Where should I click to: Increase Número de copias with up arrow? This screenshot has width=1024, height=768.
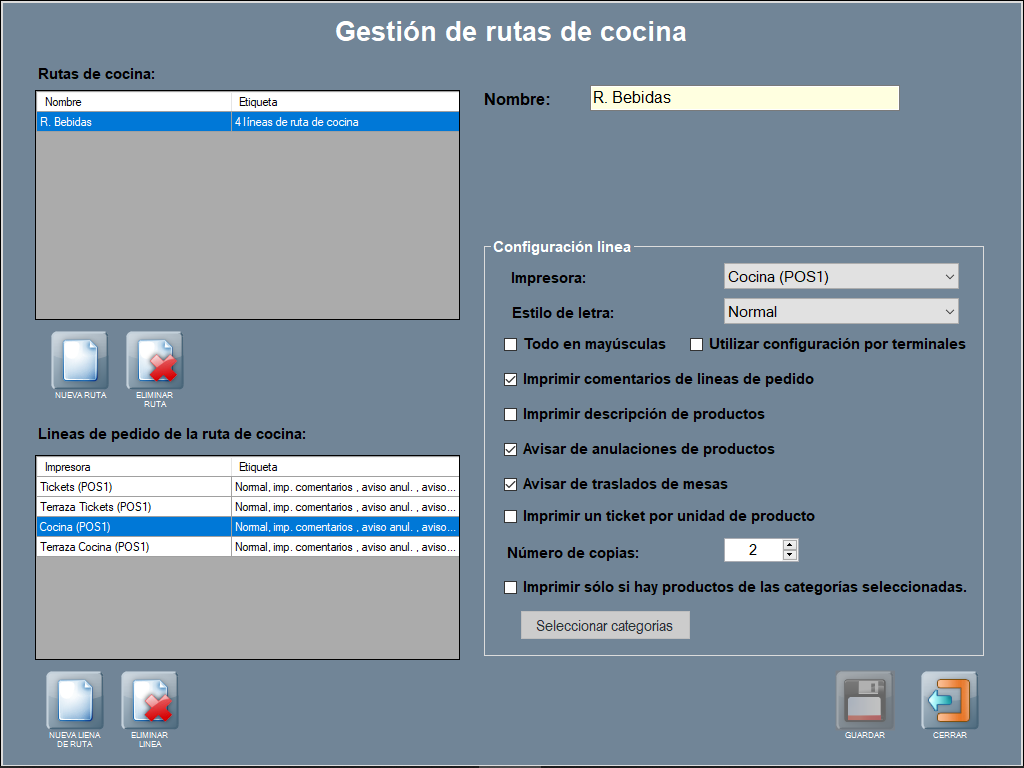pyautogui.click(x=790, y=545)
